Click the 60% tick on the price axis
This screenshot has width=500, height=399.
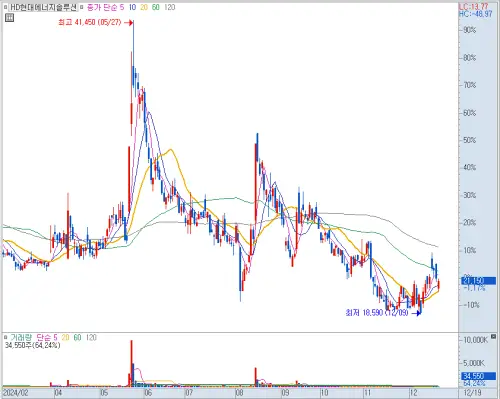point(469,113)
